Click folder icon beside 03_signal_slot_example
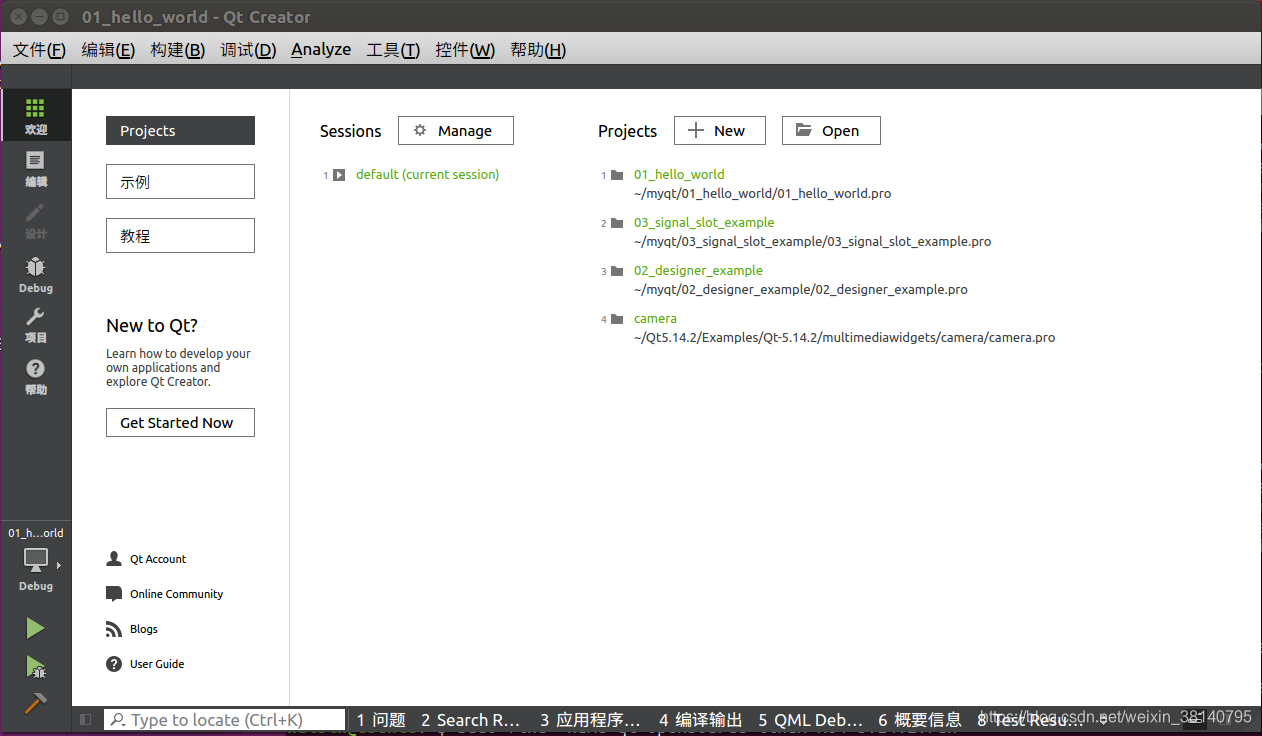1262x736 pixels. tap(617, 223)
